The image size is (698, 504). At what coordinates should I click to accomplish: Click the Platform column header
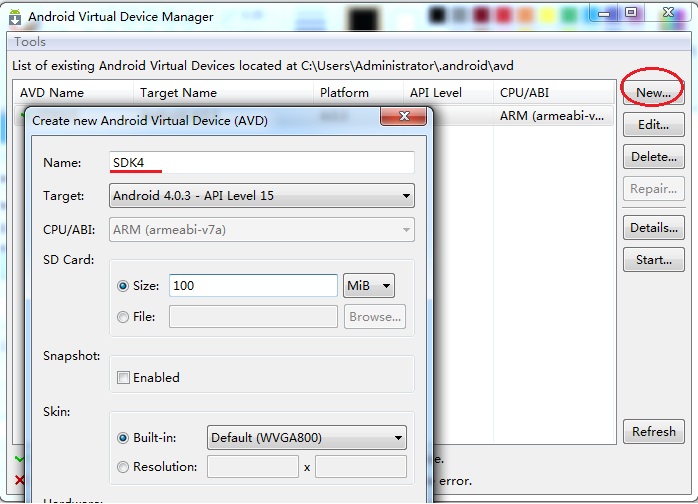click(x=358, y=93)
